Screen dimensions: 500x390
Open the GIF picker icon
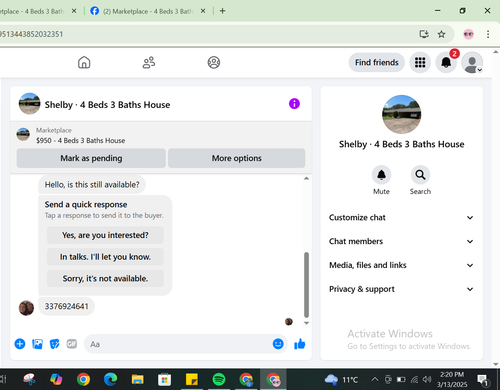click(72, 344)
